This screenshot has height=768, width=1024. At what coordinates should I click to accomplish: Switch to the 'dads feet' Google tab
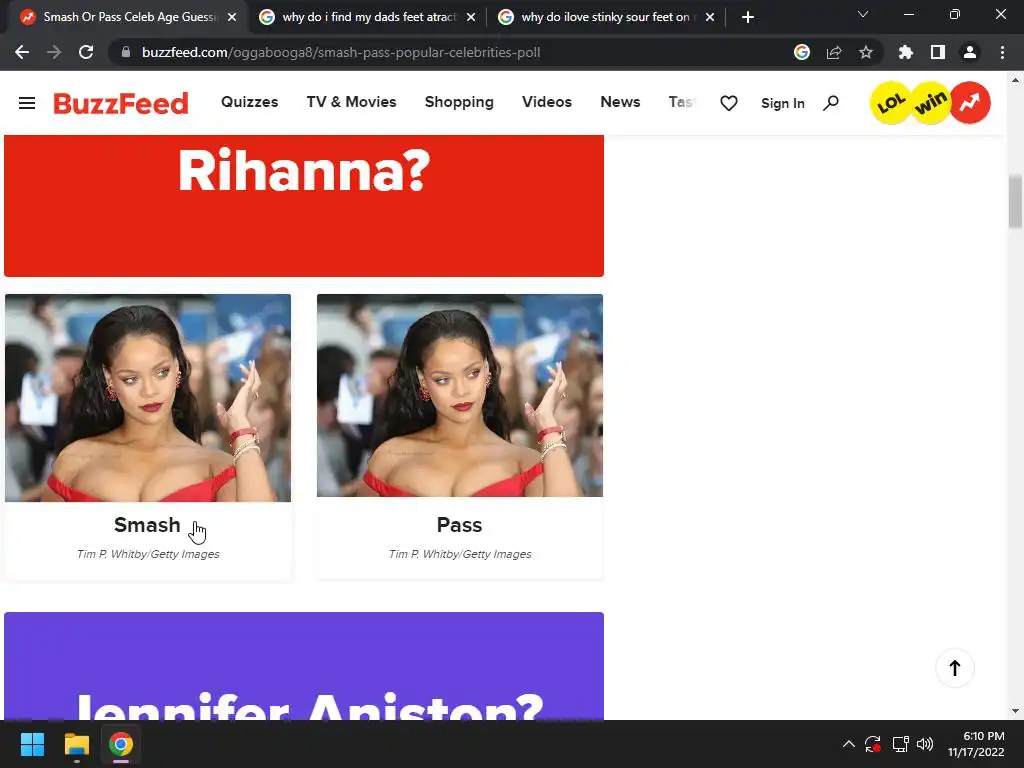369,17
